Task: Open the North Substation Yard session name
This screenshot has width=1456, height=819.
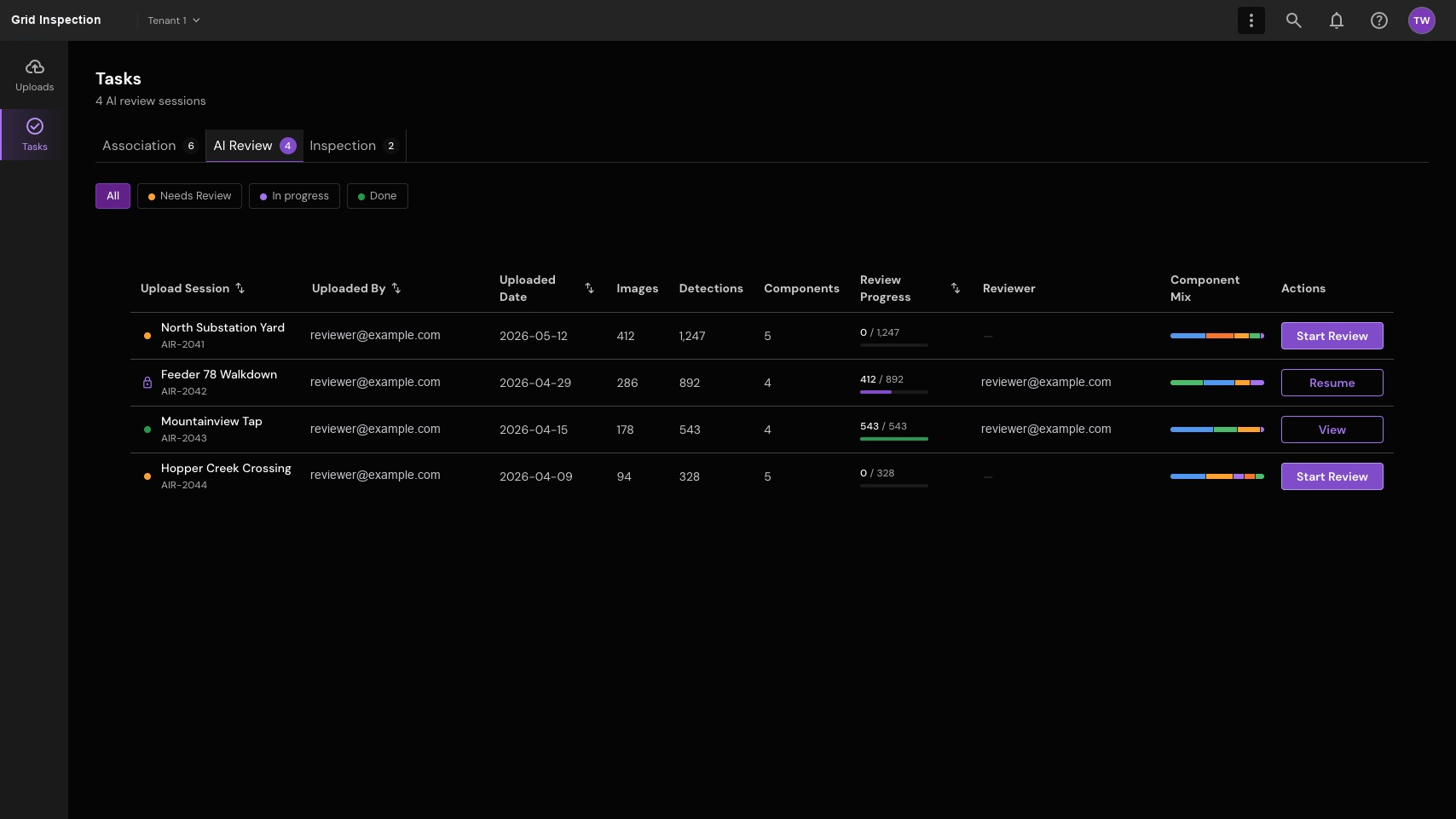Action: 222,327
